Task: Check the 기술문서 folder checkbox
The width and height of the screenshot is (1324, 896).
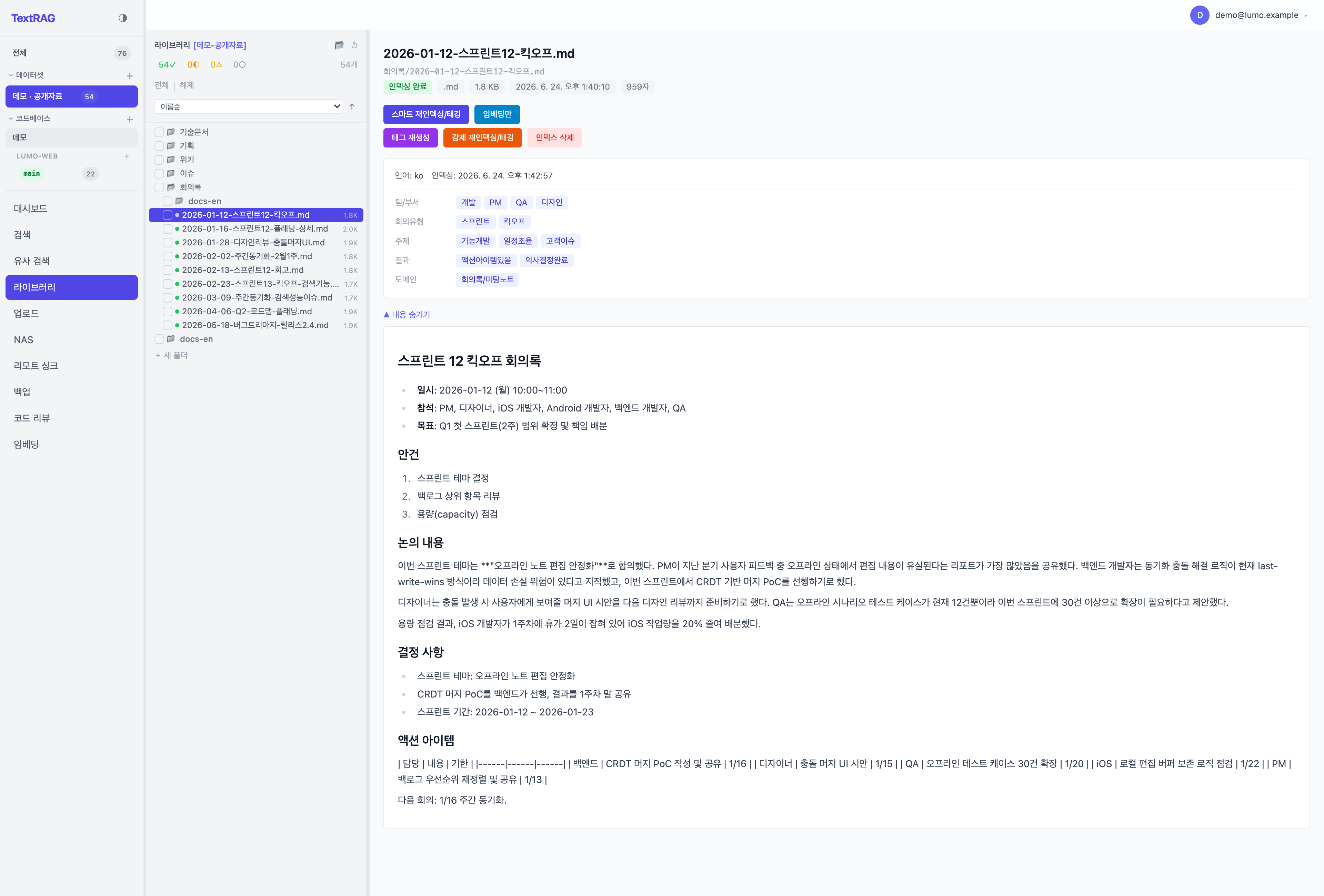Action: [x=160, y=132]
